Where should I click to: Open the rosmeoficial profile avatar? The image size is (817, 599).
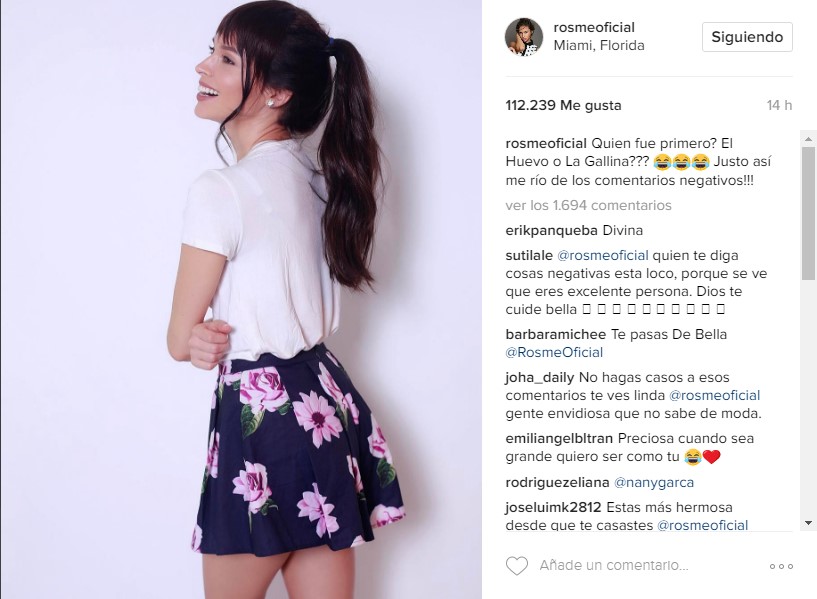pyautogui.click(x=524, y=36)
